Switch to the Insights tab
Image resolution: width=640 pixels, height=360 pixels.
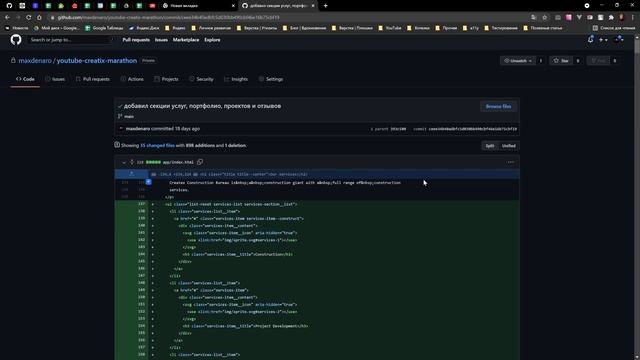click(236, 79)
